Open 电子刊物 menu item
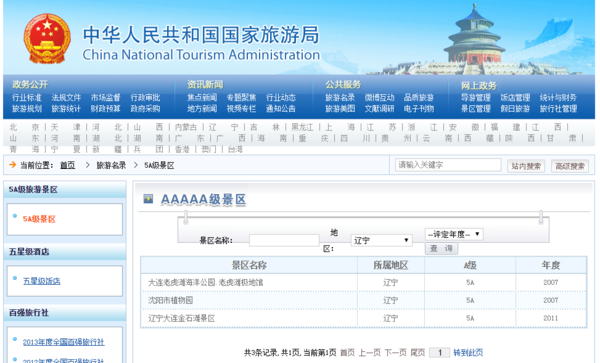The height and width of the screenshot is (363, 600). [x=419, y=109]
